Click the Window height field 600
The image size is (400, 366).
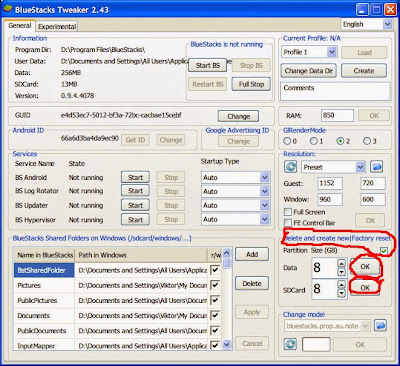pyautogui.click(x=373, y=199)
